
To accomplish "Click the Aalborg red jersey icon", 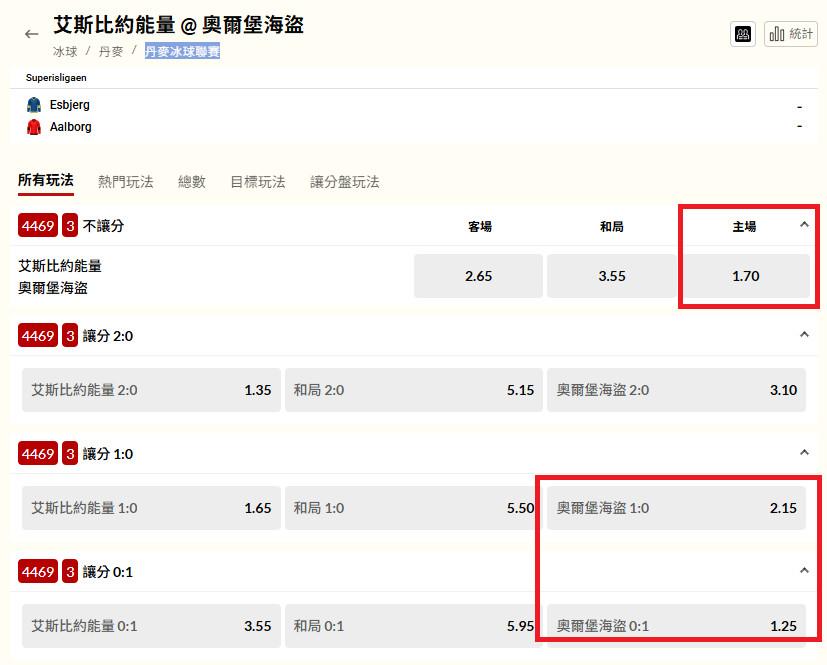I will click(x=34, y=127).
